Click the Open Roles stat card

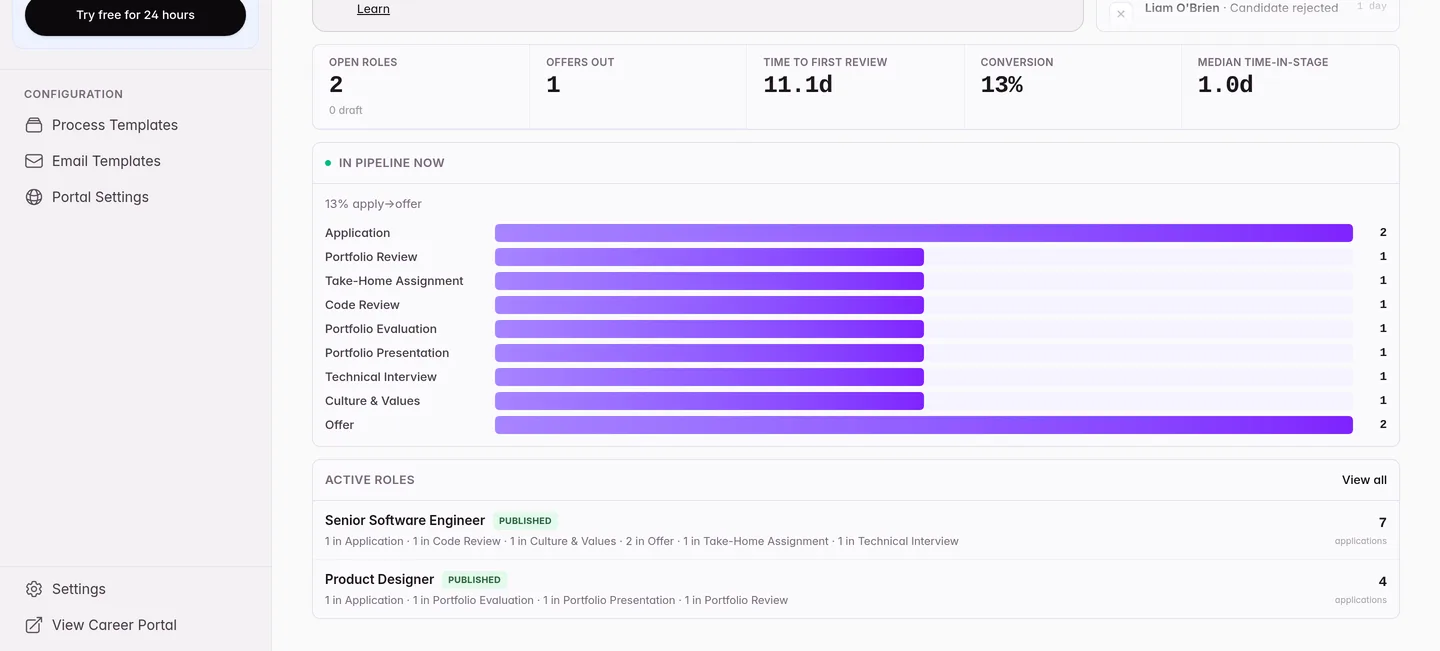click(421, 87)
